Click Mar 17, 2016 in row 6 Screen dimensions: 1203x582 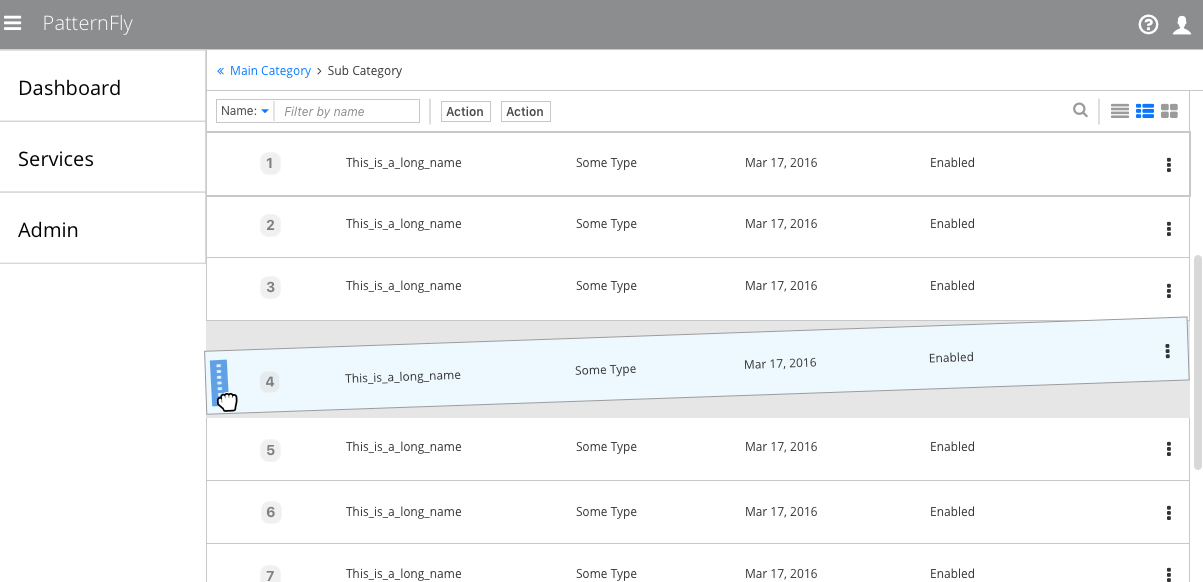(781, 512)
